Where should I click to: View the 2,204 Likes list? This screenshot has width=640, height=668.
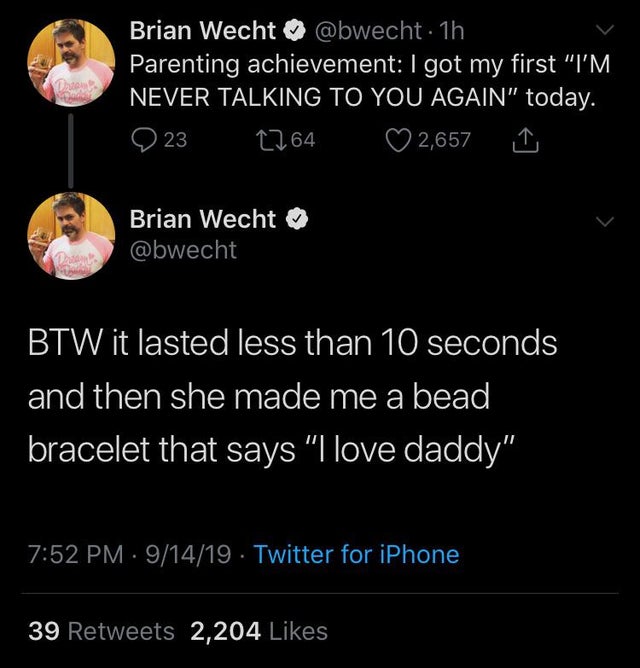(259, 630)
